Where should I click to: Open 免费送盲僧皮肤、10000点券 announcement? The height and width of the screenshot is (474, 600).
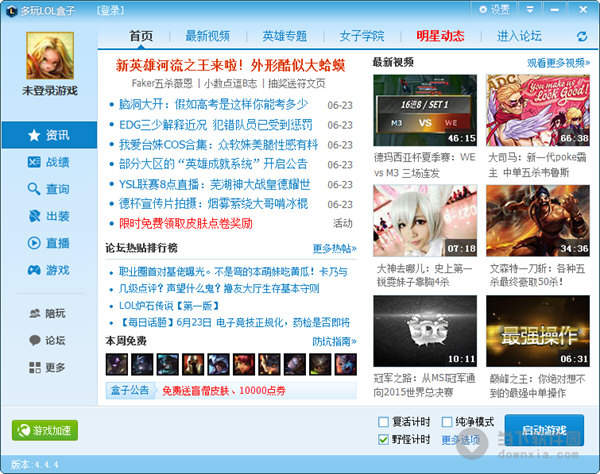pyautogui.click(x=224, y=391)
